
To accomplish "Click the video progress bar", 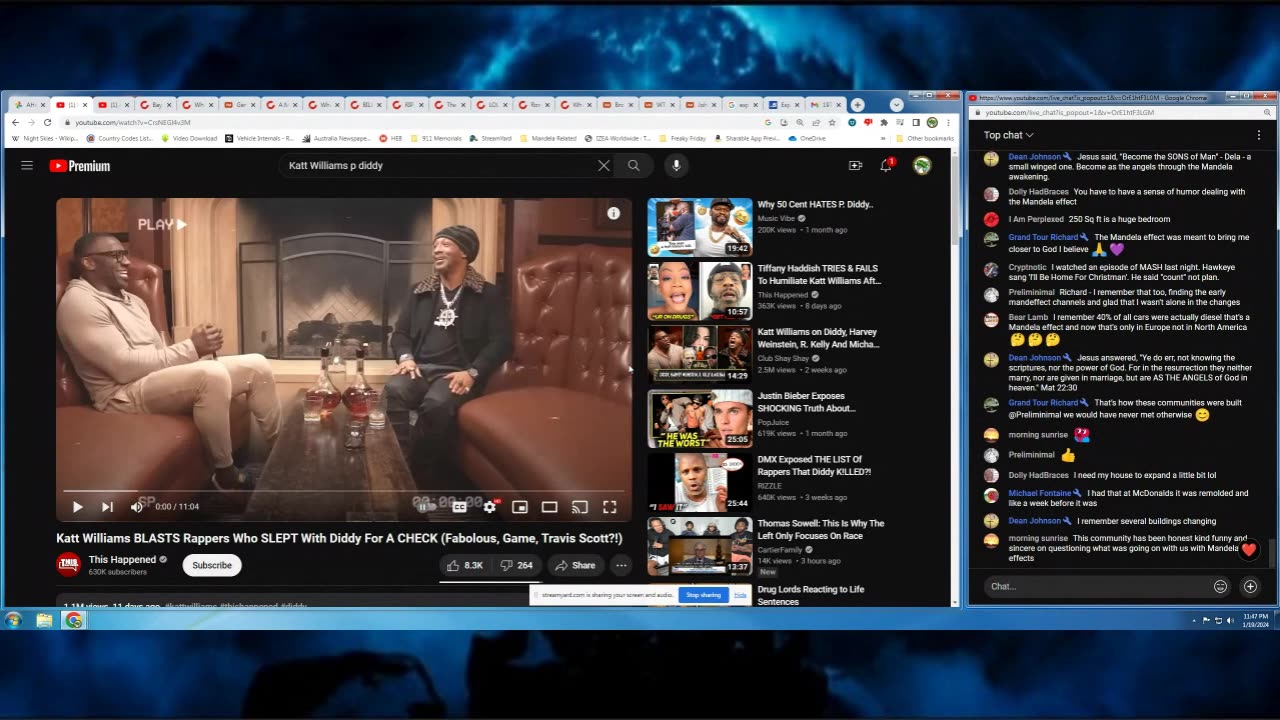I will click(x=344, y=491).
